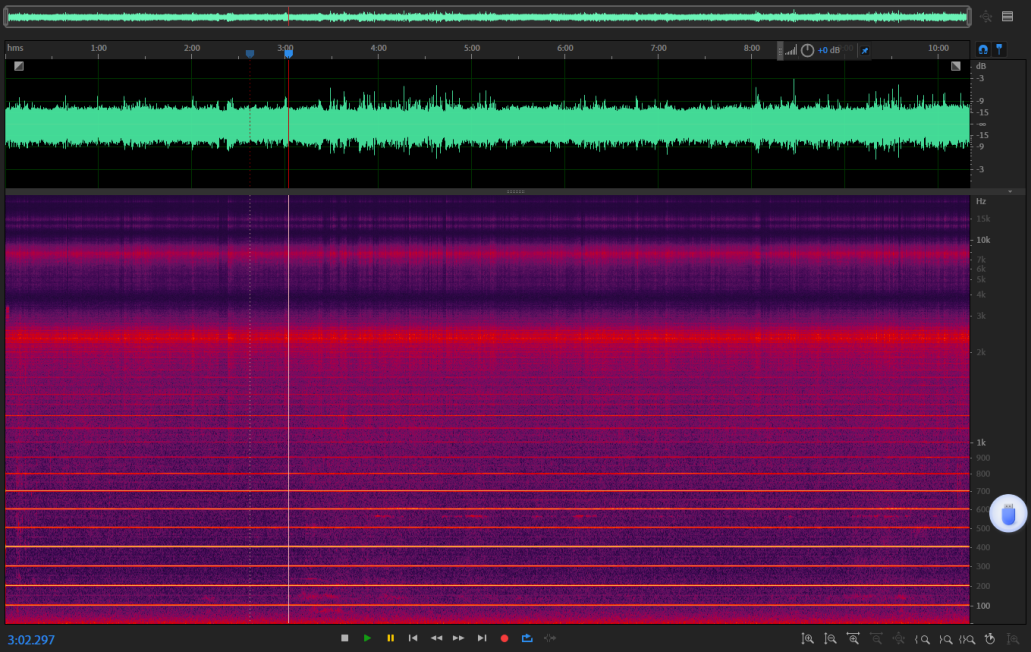Click the 3:02.297 timecode display
Viewport: 1031px width, 652px height.
coord(31,639)
